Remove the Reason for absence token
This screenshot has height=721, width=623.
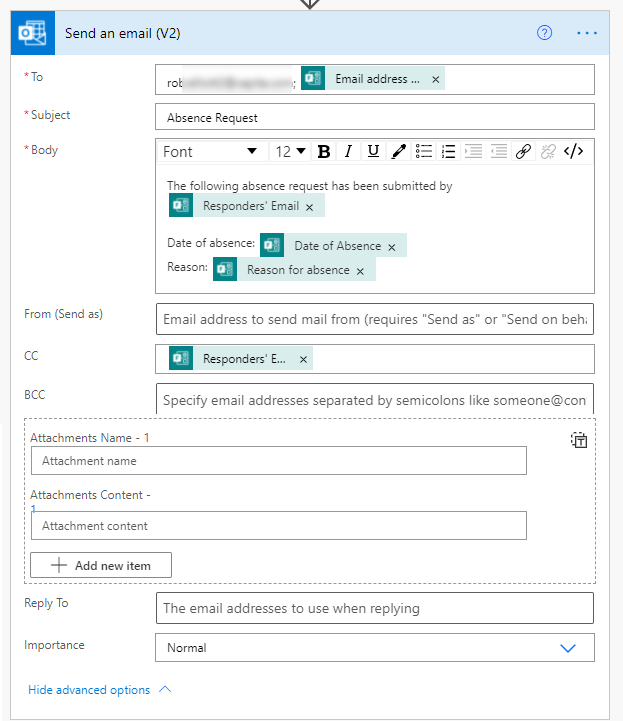(360, 271)
